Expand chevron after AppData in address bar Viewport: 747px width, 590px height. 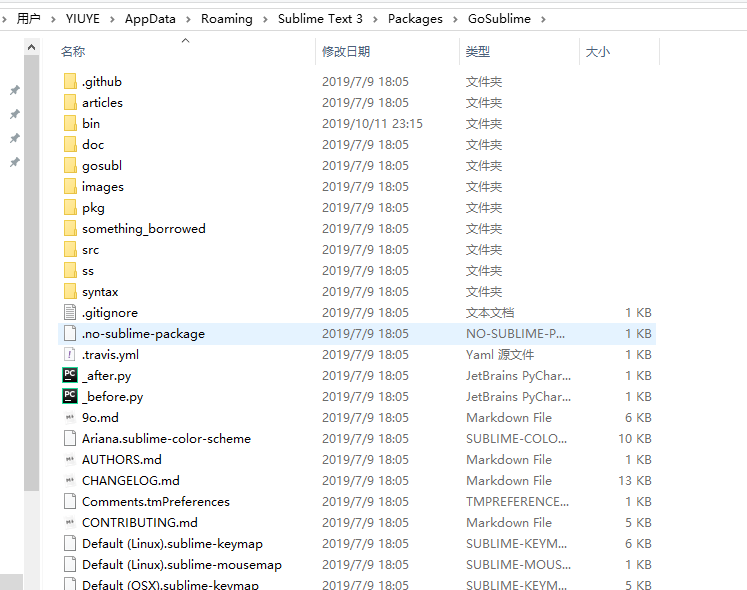pyautogui.click(x=188, y=19)
